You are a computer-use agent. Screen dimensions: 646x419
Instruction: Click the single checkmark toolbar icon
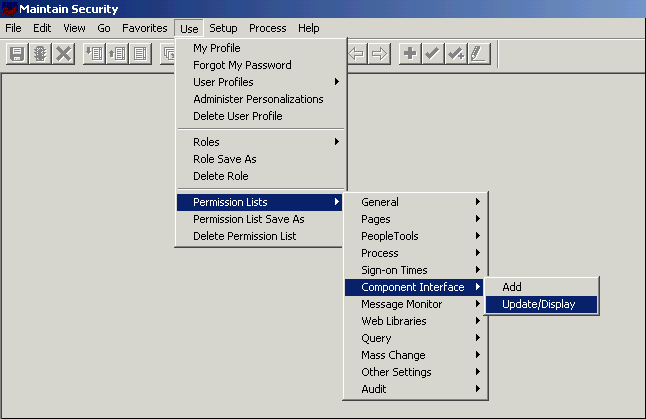pos(433,54)
